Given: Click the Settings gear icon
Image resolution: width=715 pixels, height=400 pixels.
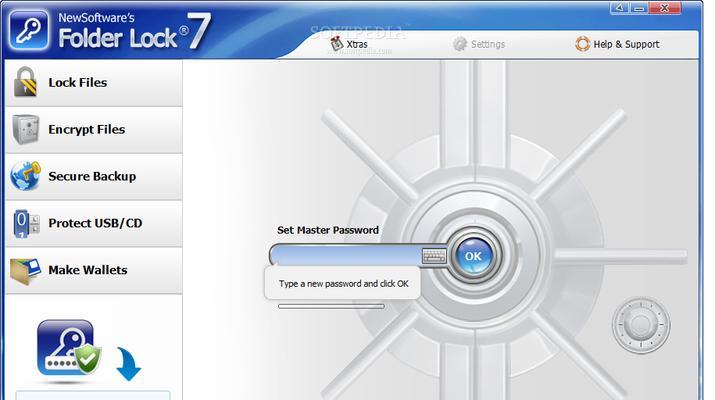Looking at the screenshot, I should 460,44.
